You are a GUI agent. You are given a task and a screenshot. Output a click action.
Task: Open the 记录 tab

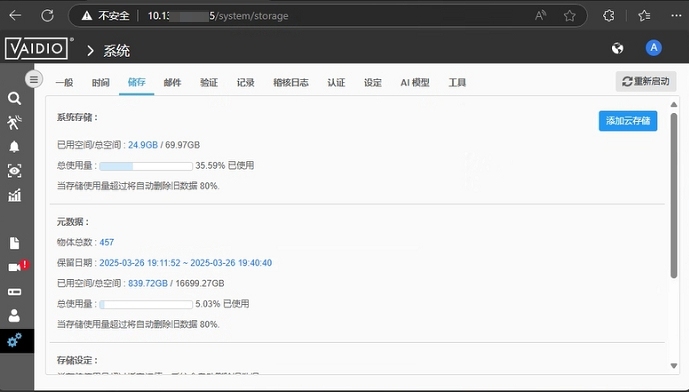coord(245,82)
